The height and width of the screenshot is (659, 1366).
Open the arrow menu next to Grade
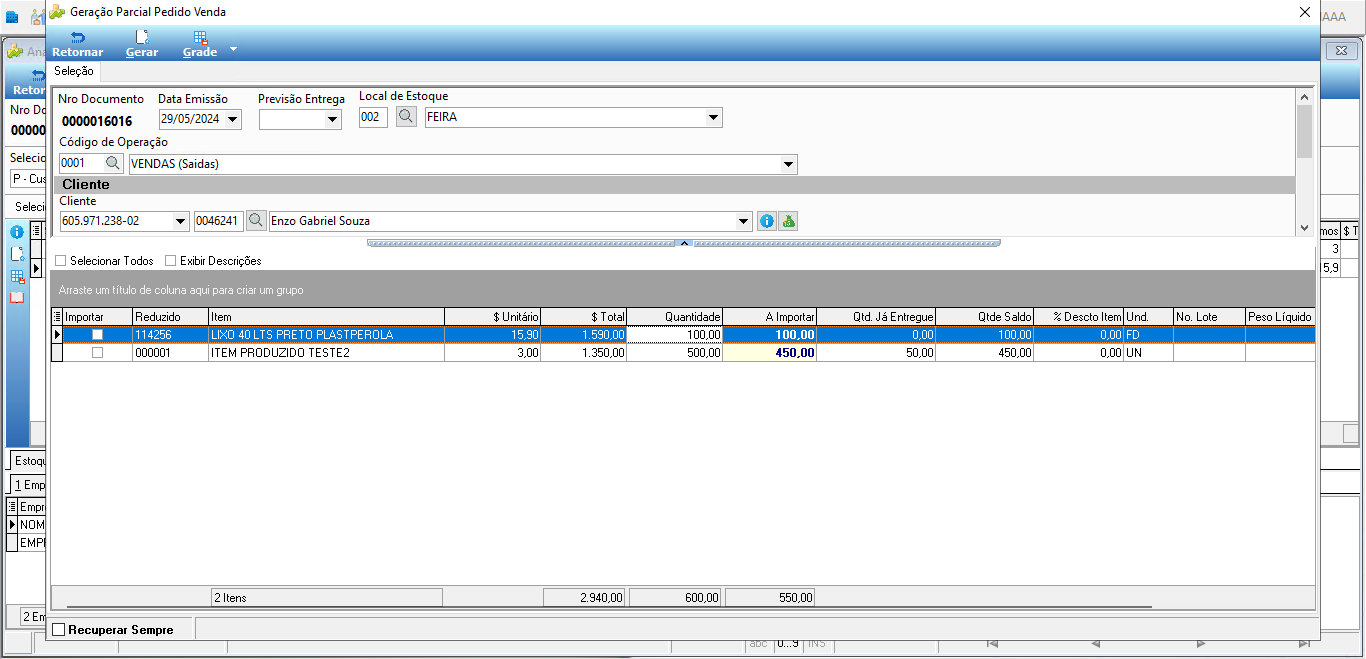coord(233,48)
